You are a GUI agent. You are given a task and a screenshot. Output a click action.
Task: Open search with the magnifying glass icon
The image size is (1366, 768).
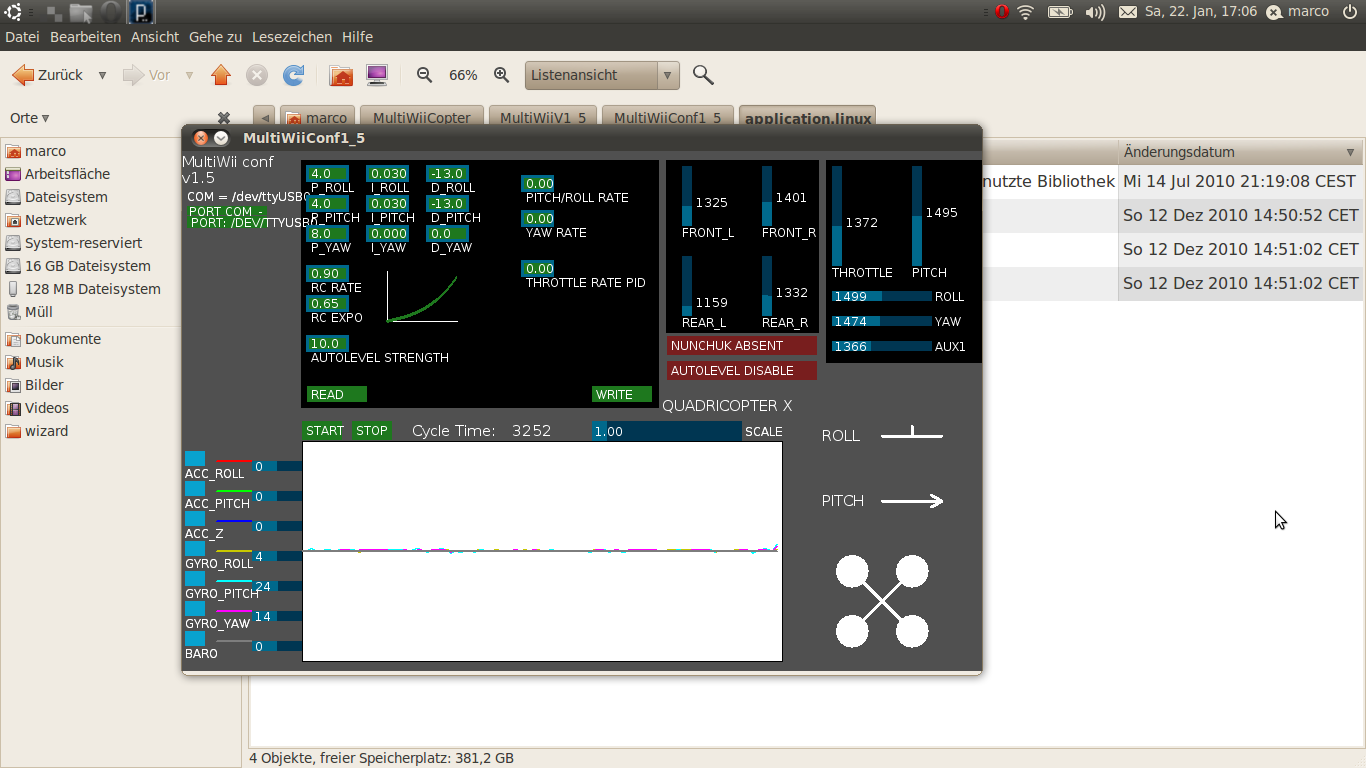click(703, 75)
